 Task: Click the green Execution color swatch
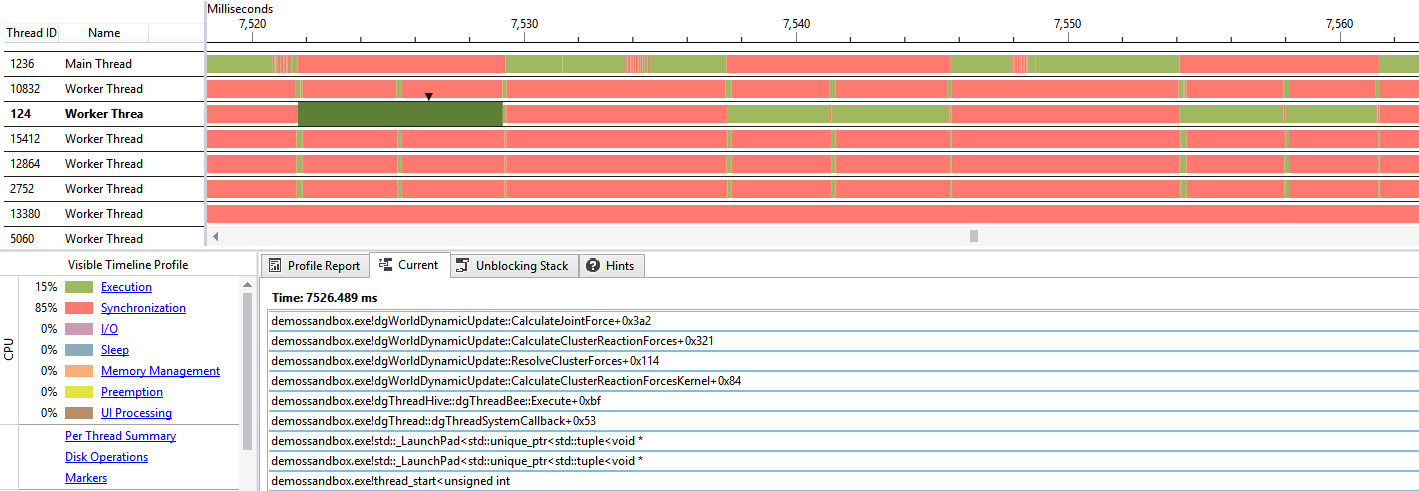tap(79, 287)
